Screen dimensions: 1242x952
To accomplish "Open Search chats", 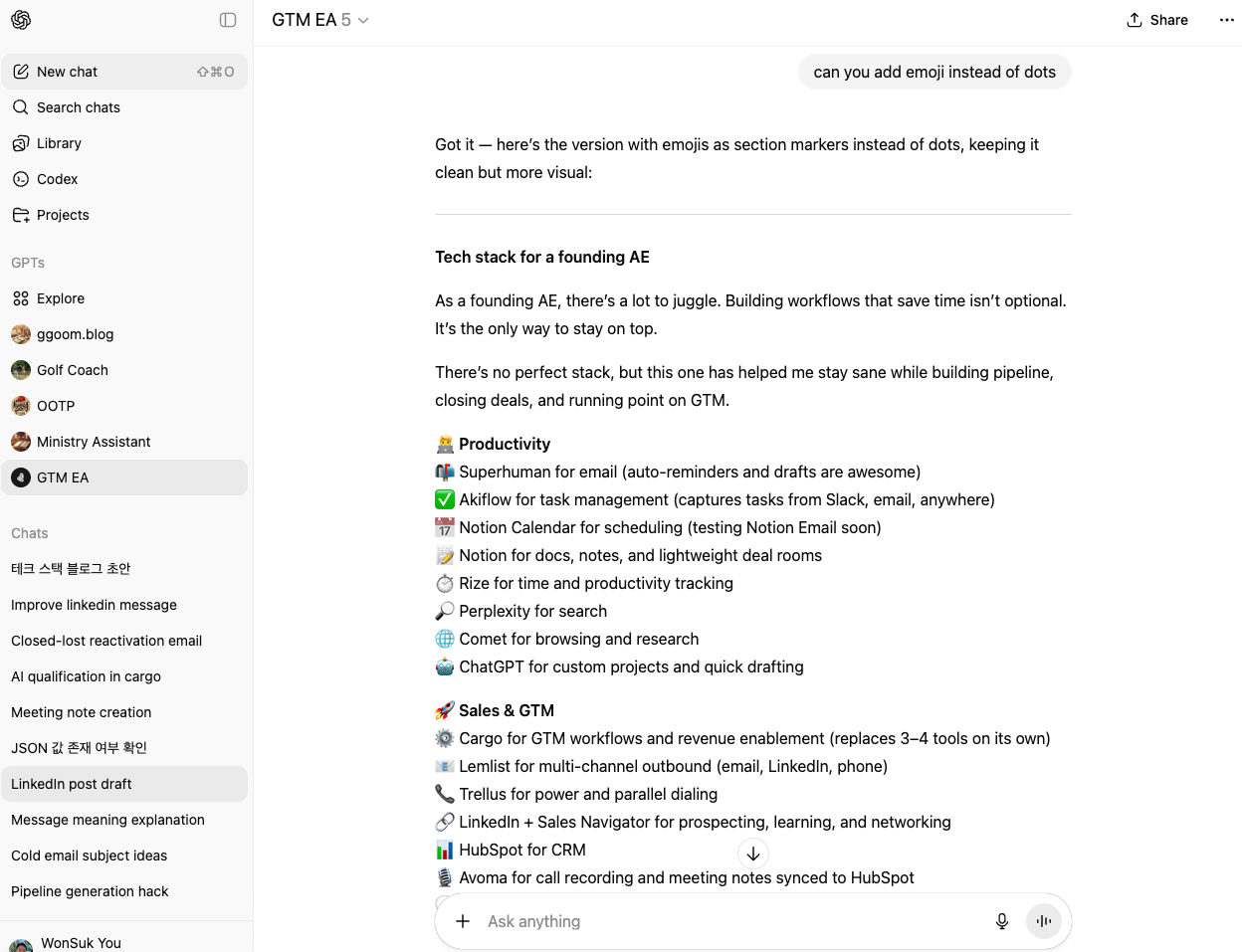I will coord(78,107).
